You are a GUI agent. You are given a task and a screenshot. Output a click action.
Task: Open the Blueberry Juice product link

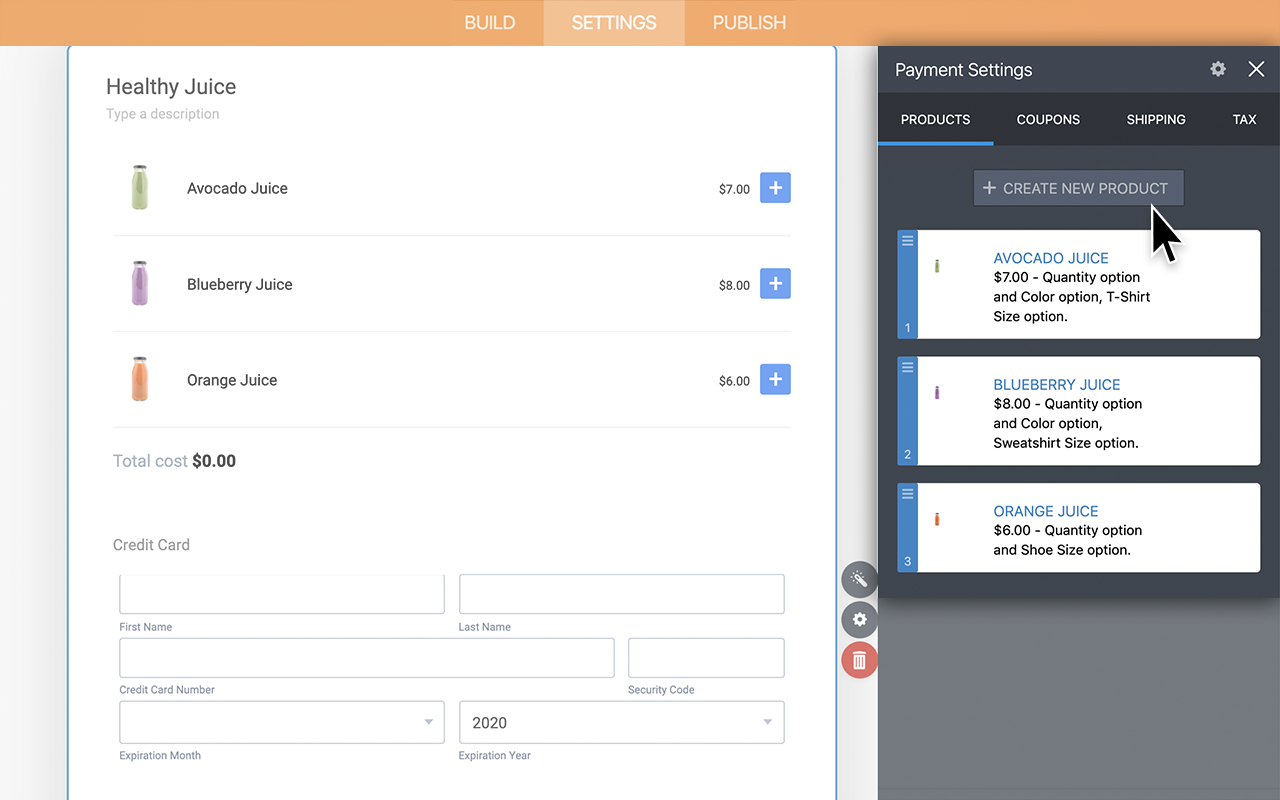(1056, 384)
